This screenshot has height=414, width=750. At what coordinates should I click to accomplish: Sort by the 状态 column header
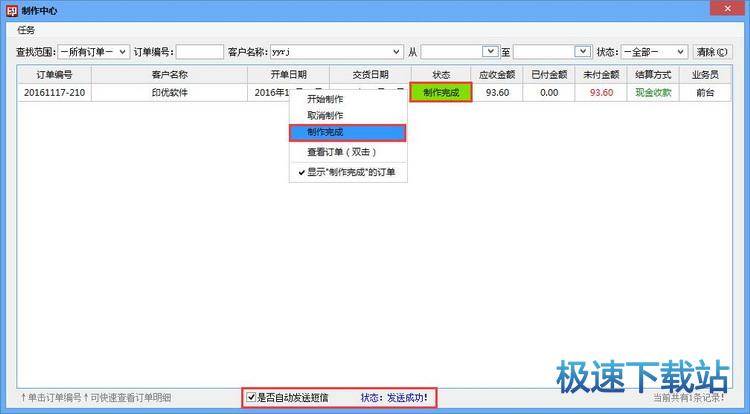tap(441, 75)
